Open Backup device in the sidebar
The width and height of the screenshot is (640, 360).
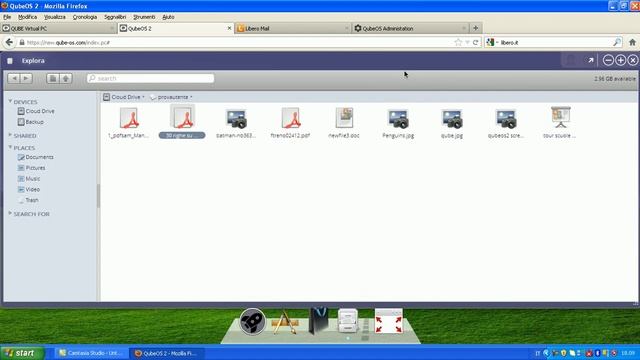click(31, 122)
